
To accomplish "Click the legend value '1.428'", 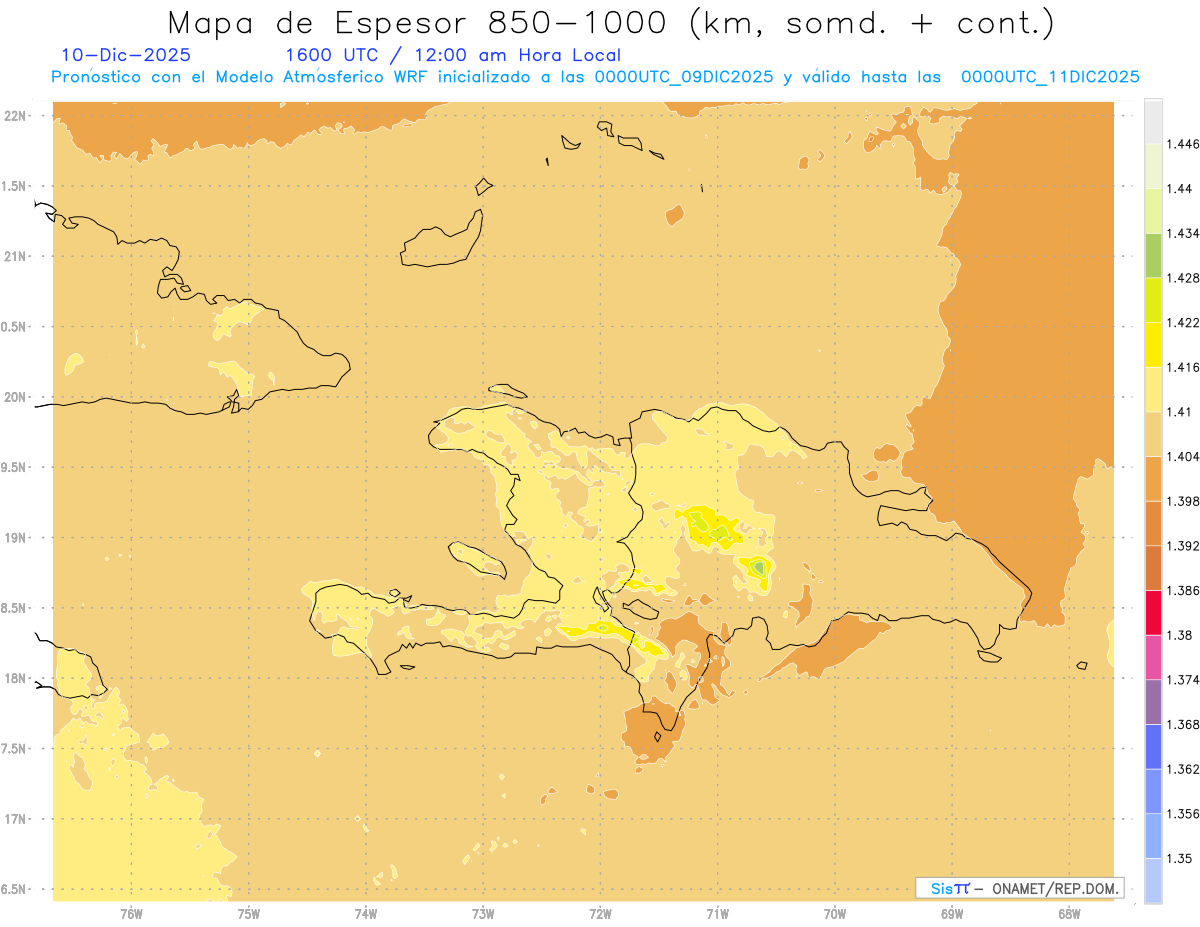I will pos(1184,278).
